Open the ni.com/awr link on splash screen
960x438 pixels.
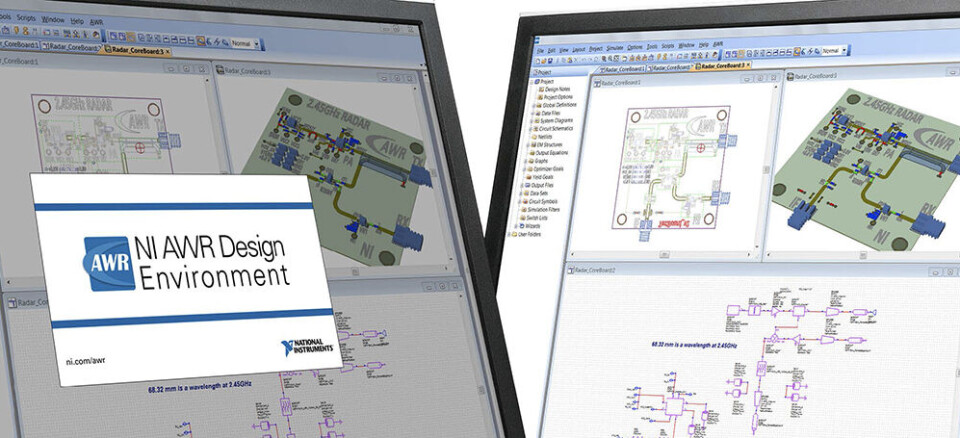[86, 360]
